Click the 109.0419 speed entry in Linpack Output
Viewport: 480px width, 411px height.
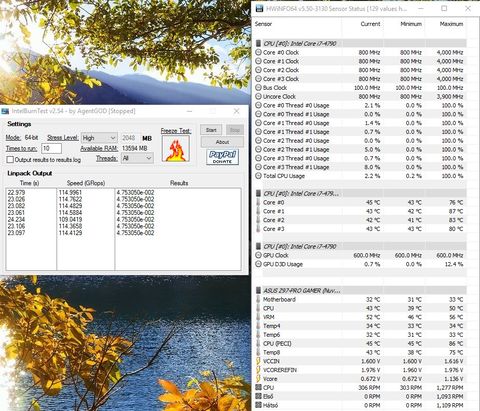[x=70, y=219]
